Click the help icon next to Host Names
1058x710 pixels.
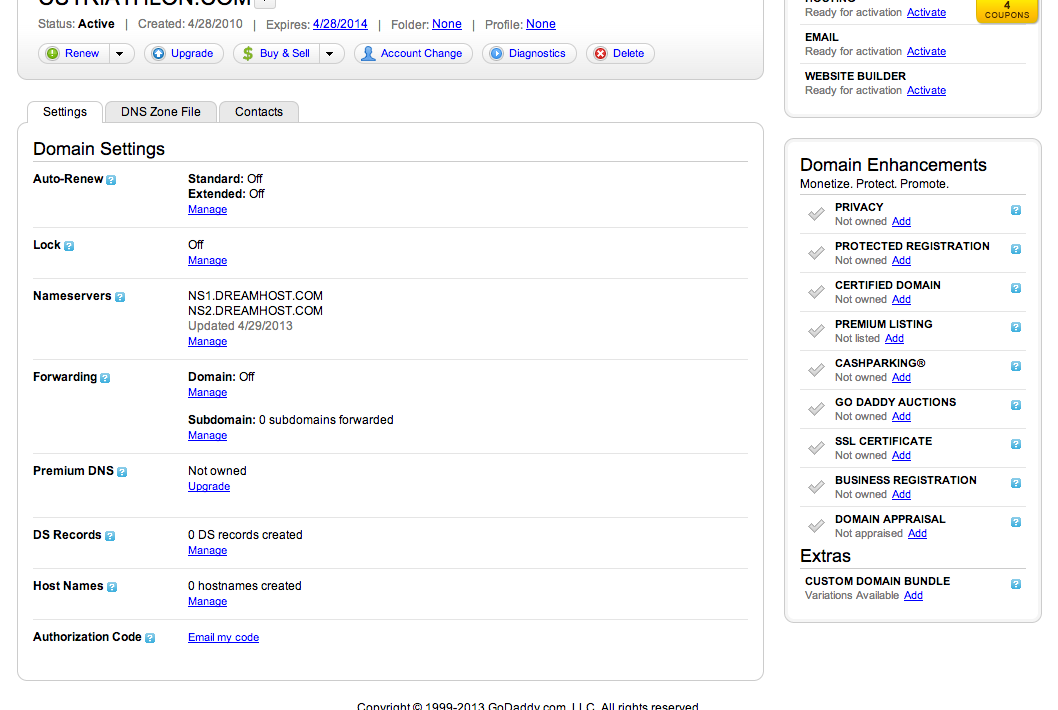point(112,587)
